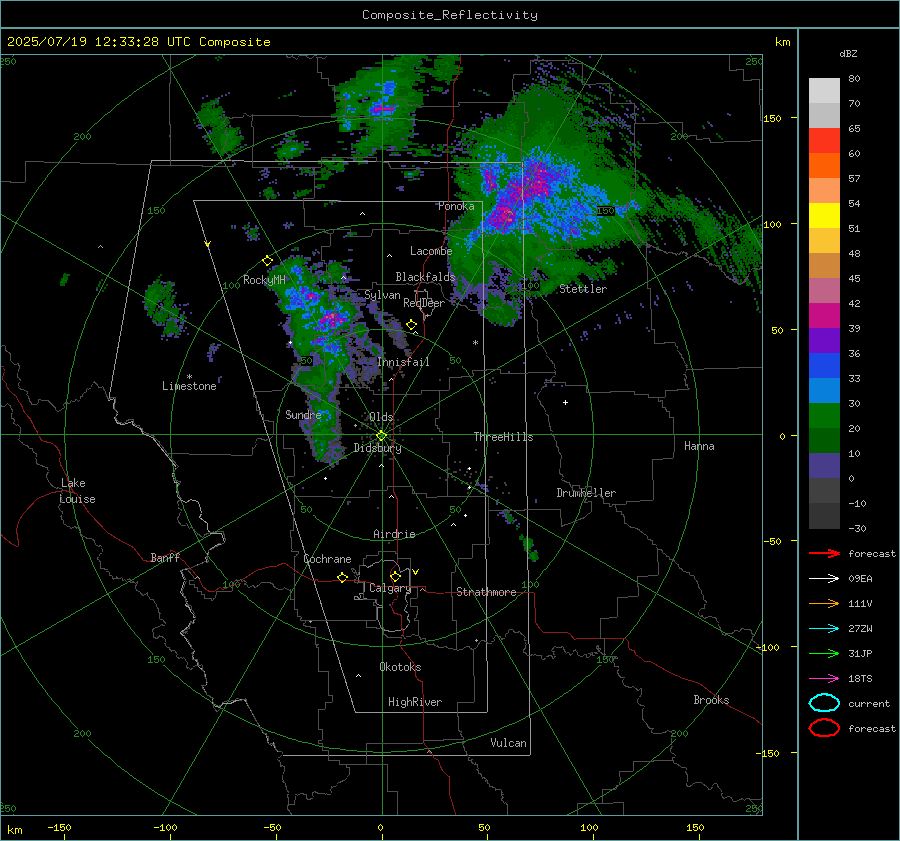Click the Calgary city label
Viewport: 900px width, 841px height.
[390, 588]
